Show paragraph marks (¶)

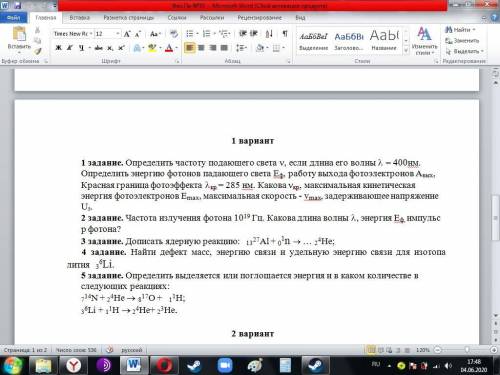tap(285, 34)
